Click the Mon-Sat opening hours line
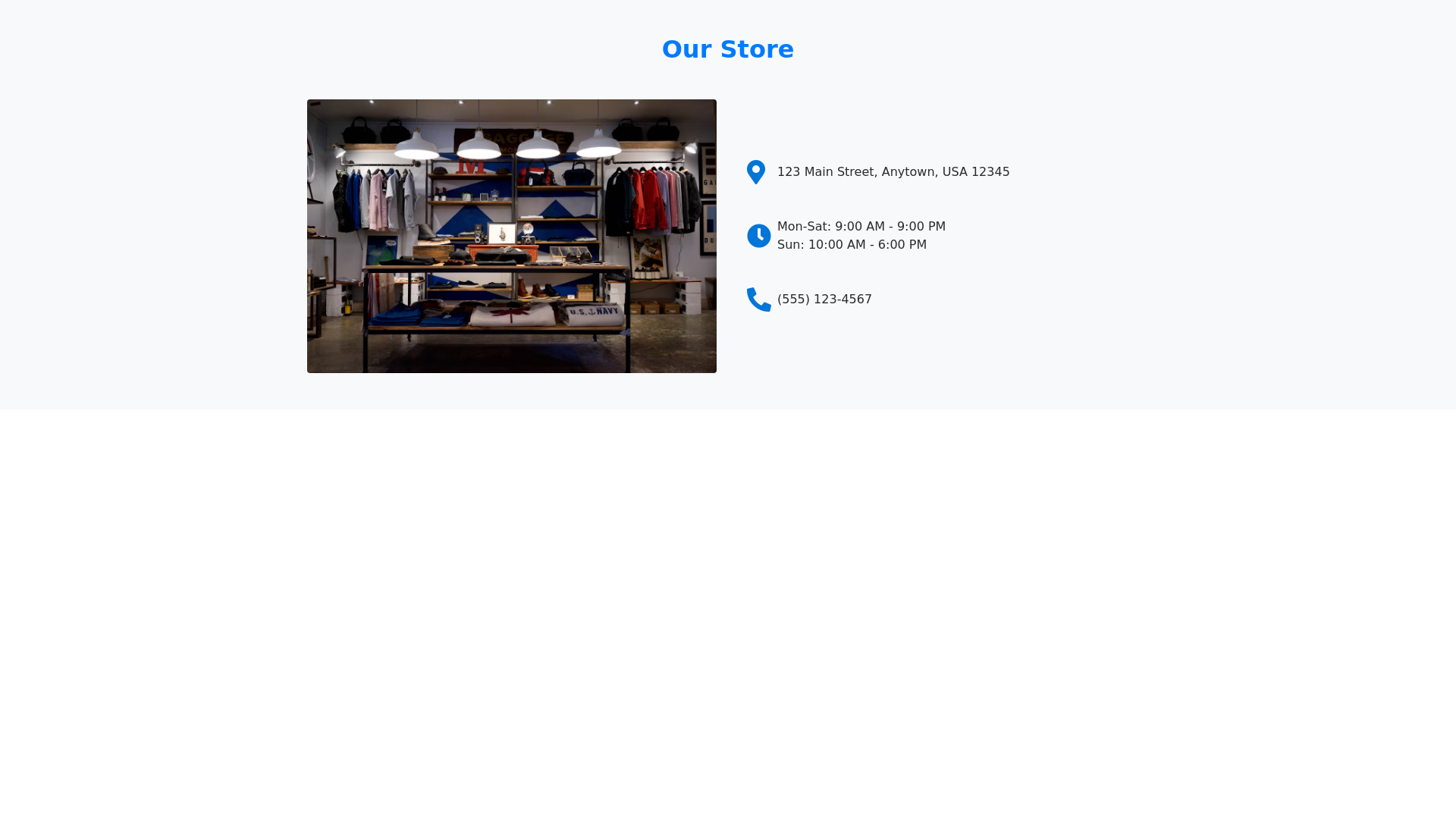The width and height of the screenshot is (1456, 819). (861, 227)
